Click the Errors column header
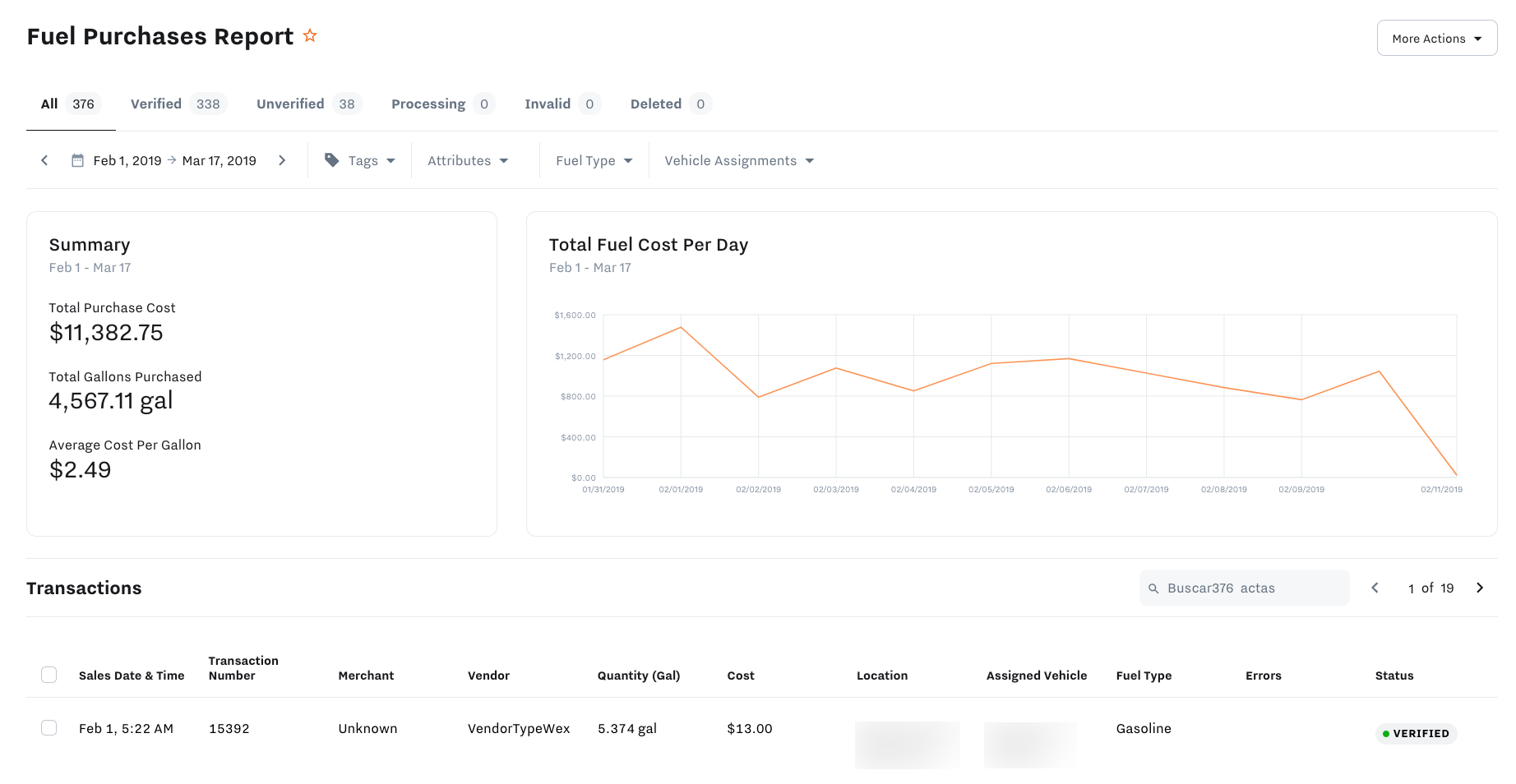 1264,676
